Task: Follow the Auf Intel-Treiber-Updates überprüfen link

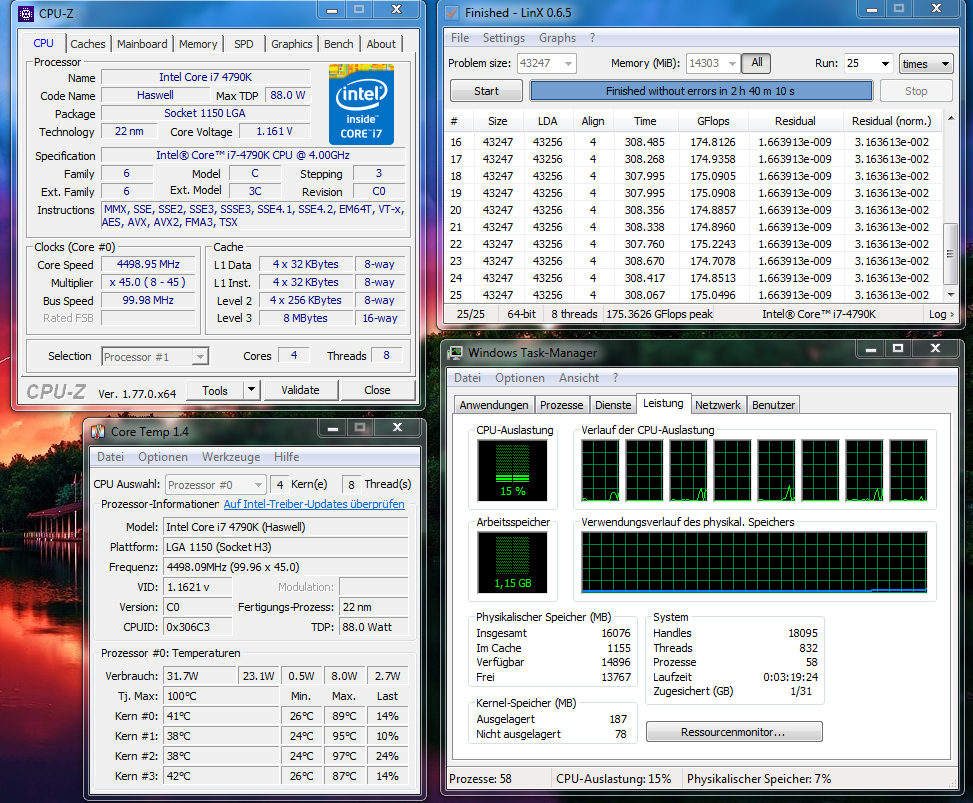Action: coord(314,504)
